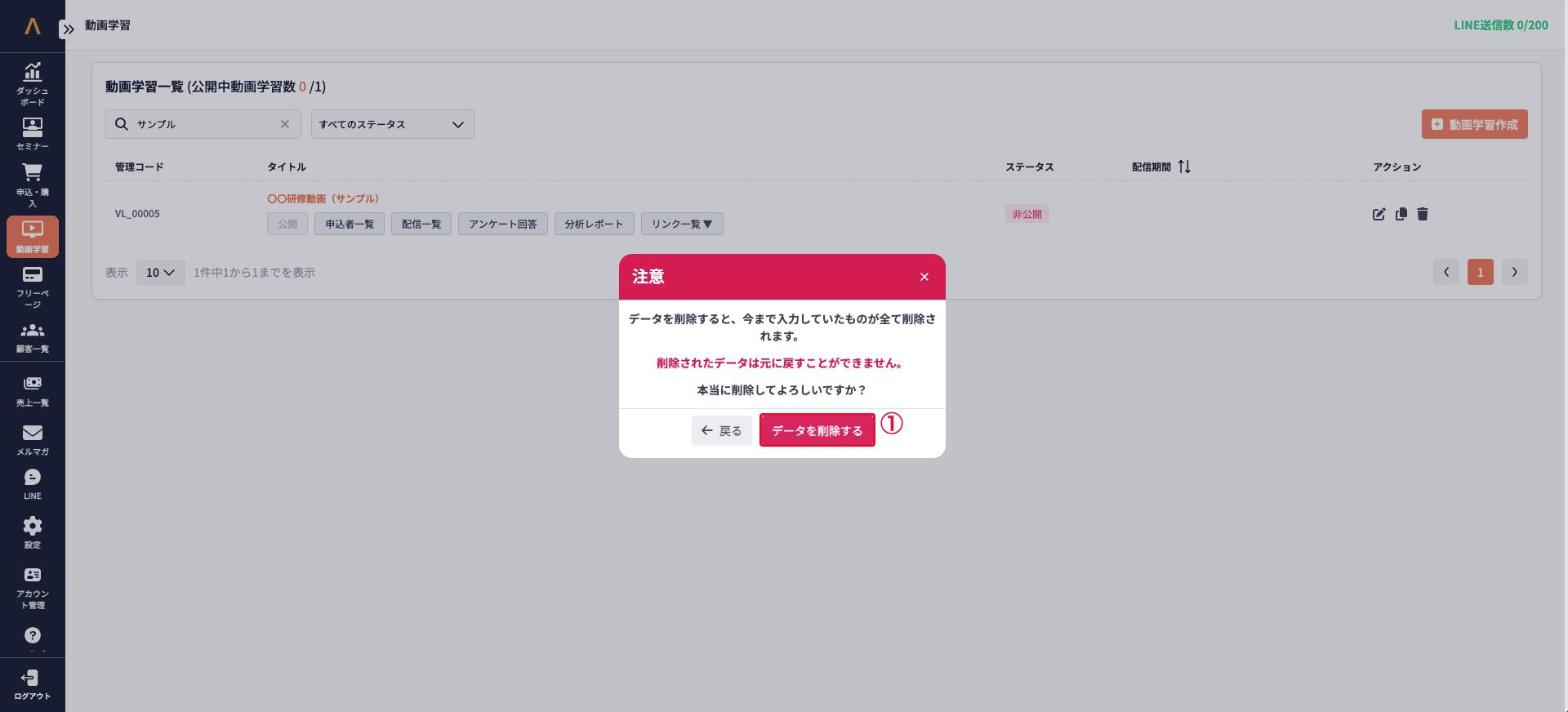The width and height of the screenshot is (1568, 712).
Task: Select 動画学習 sidebar item
Action: [32, 236]
